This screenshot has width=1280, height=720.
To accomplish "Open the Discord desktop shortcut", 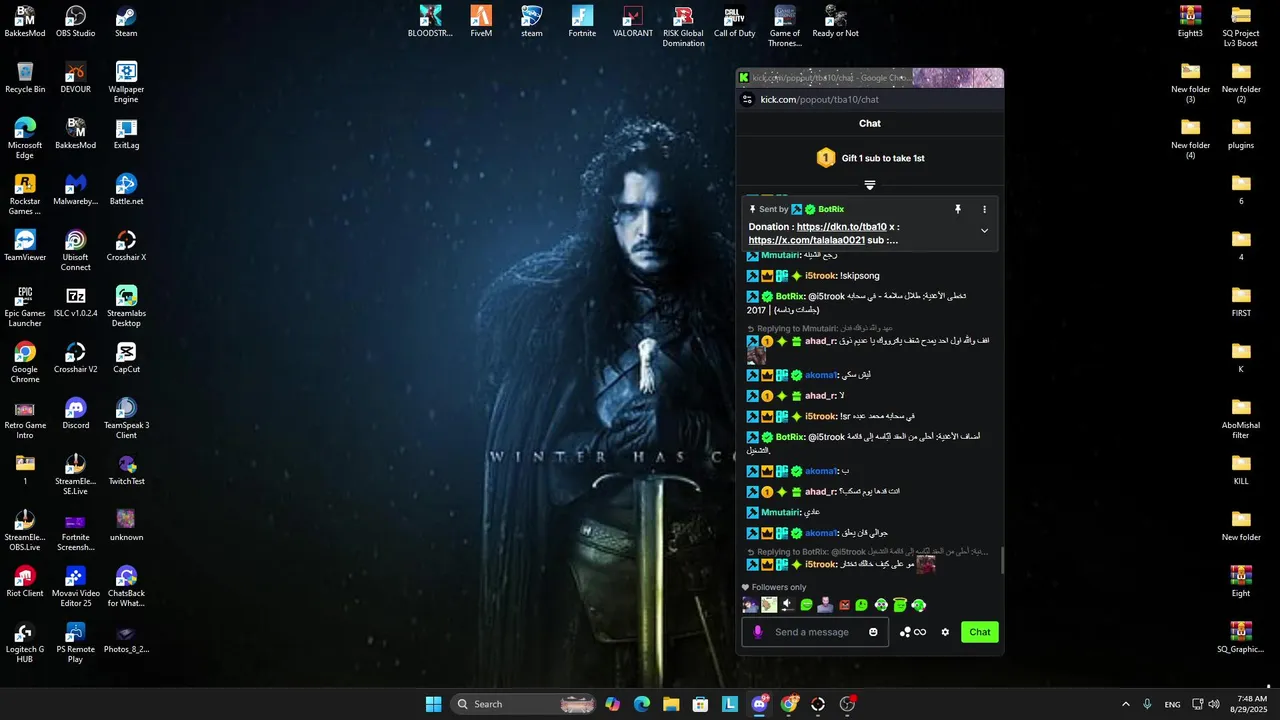I will click(76, 414).
